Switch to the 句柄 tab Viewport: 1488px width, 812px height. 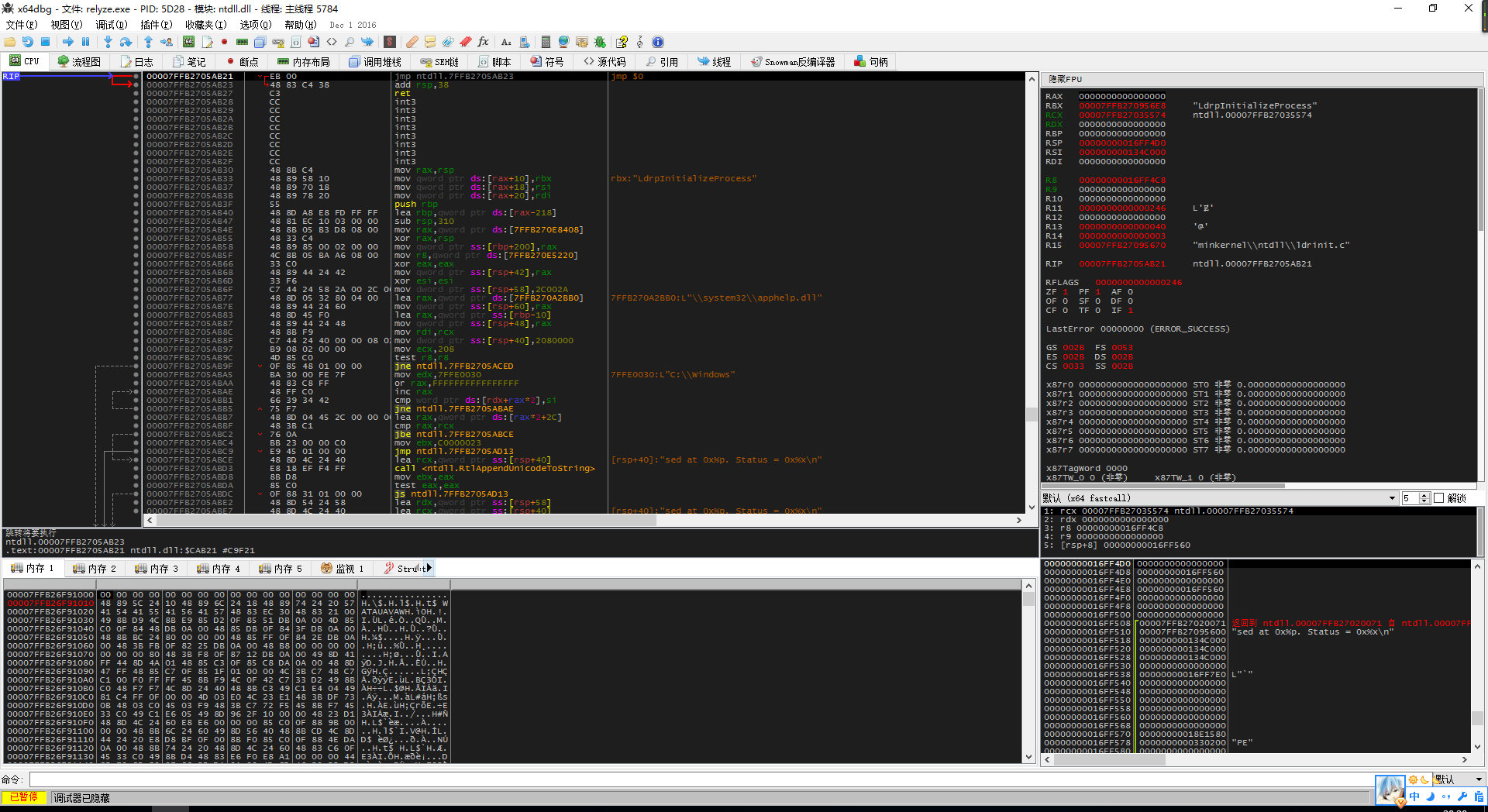click(871, 61)
